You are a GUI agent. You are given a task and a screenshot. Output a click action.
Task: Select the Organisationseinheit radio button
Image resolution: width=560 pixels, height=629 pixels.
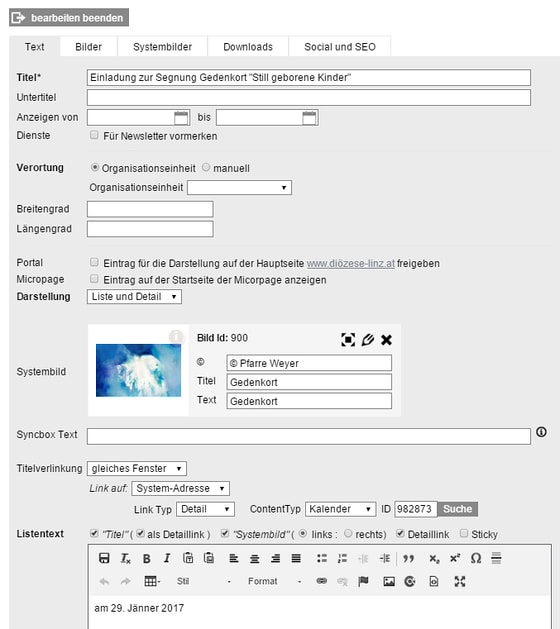[95, 167]
